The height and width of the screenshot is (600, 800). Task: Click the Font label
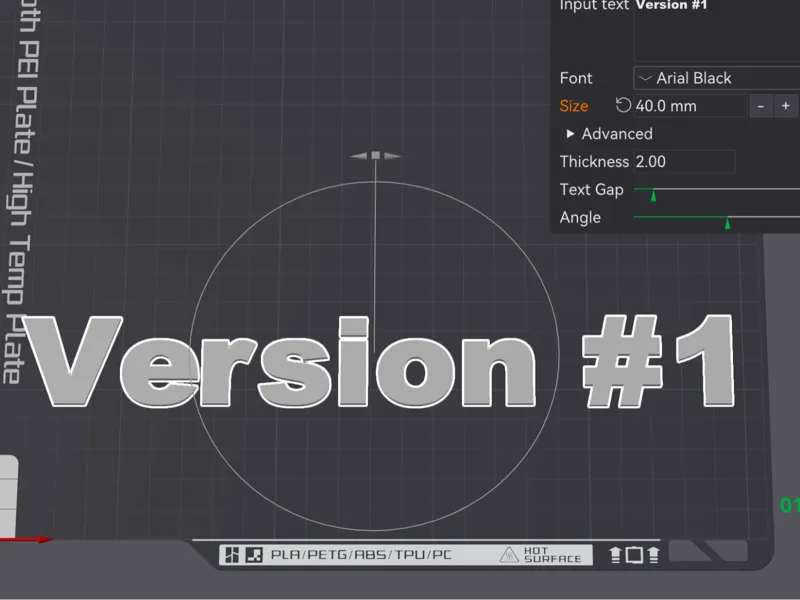coord(576,78)
